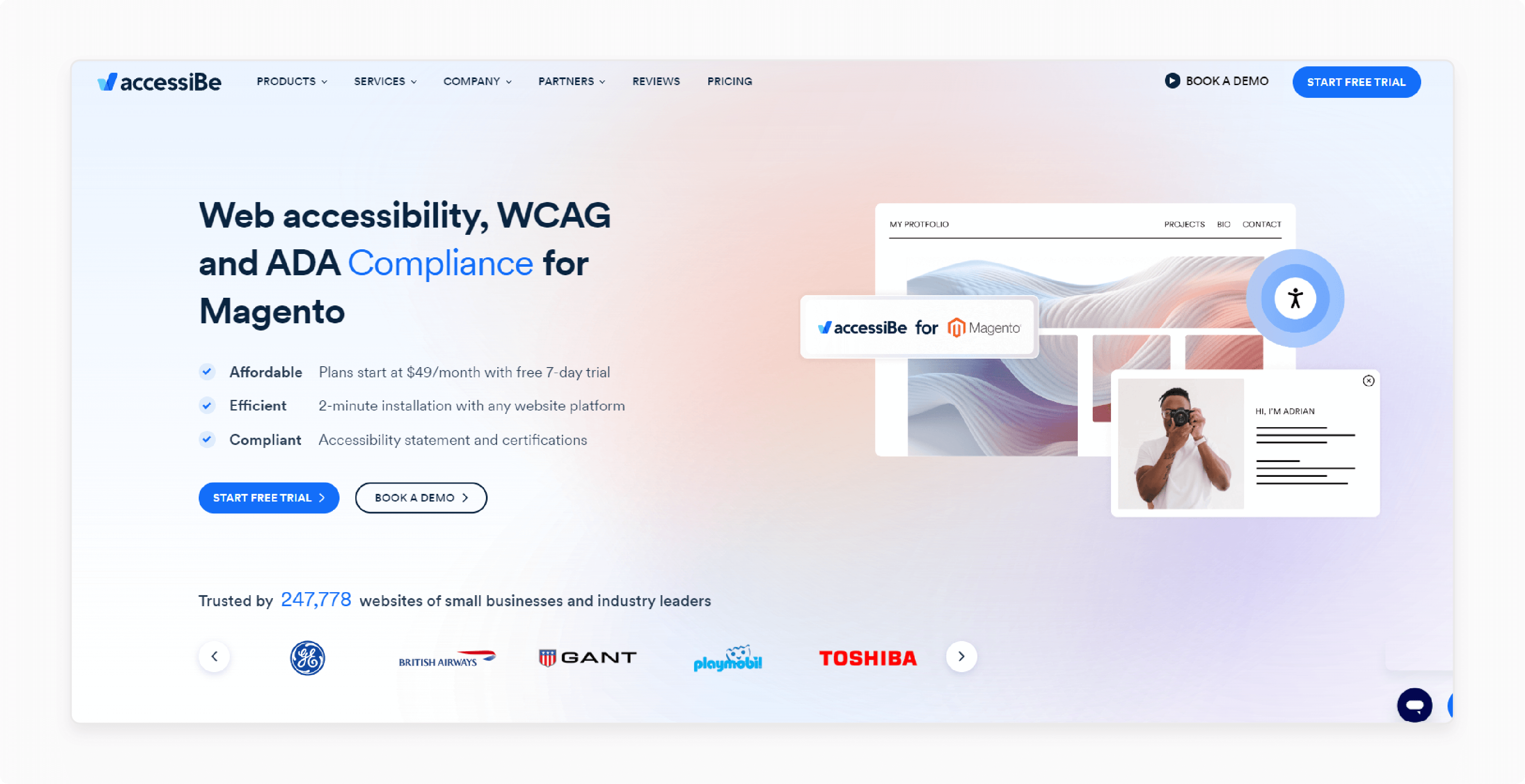
Task: Click the Partners dropdown expander
Action: pyautogui.click(x=572, y=81)
